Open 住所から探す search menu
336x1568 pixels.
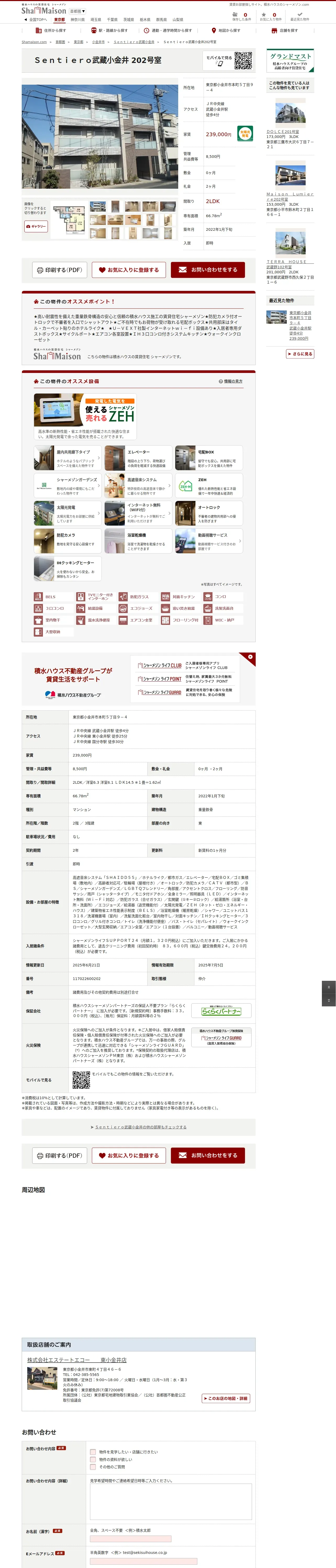click(51, 30)
